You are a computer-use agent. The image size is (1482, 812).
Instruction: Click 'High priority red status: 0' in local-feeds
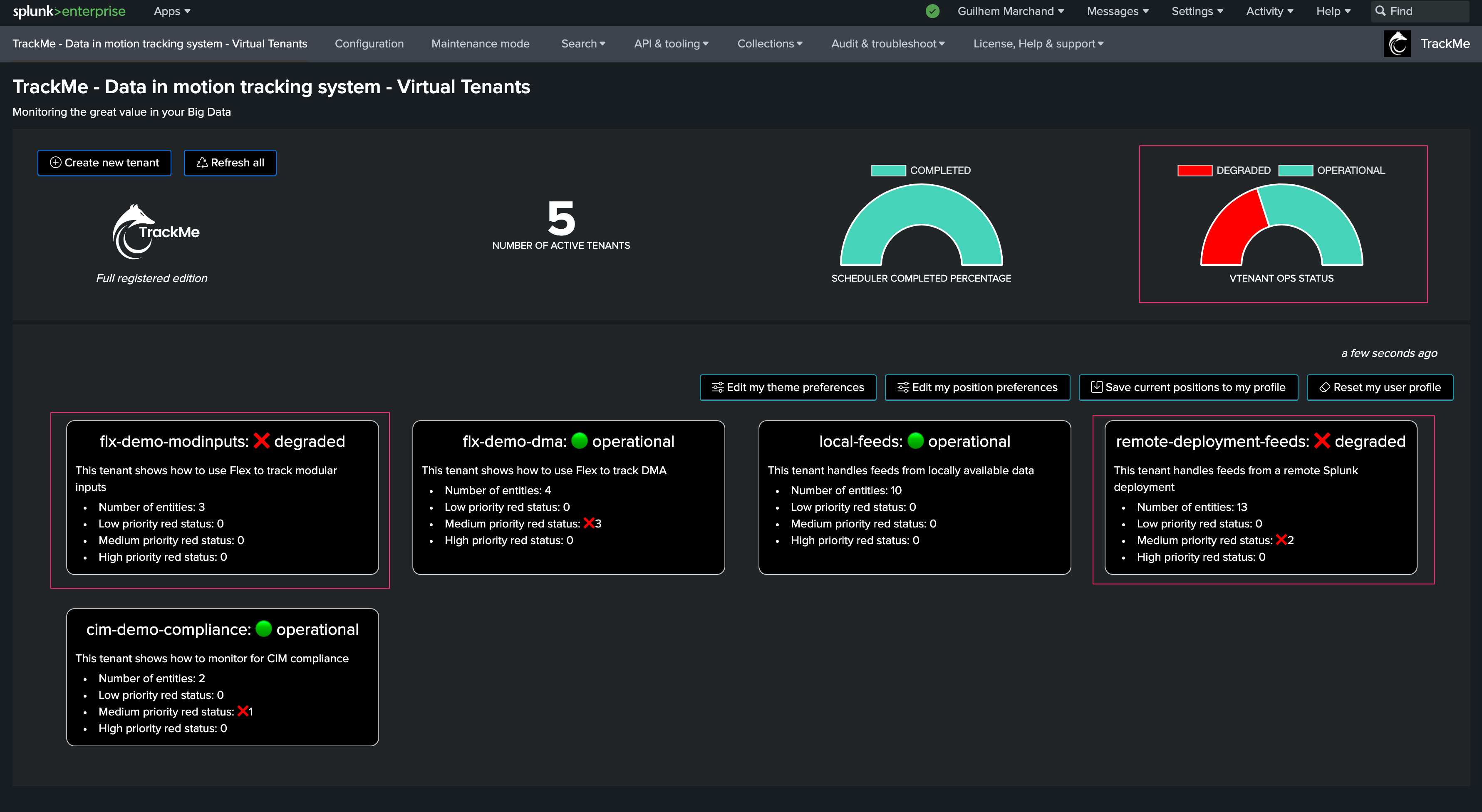click(x=855, y=540)
